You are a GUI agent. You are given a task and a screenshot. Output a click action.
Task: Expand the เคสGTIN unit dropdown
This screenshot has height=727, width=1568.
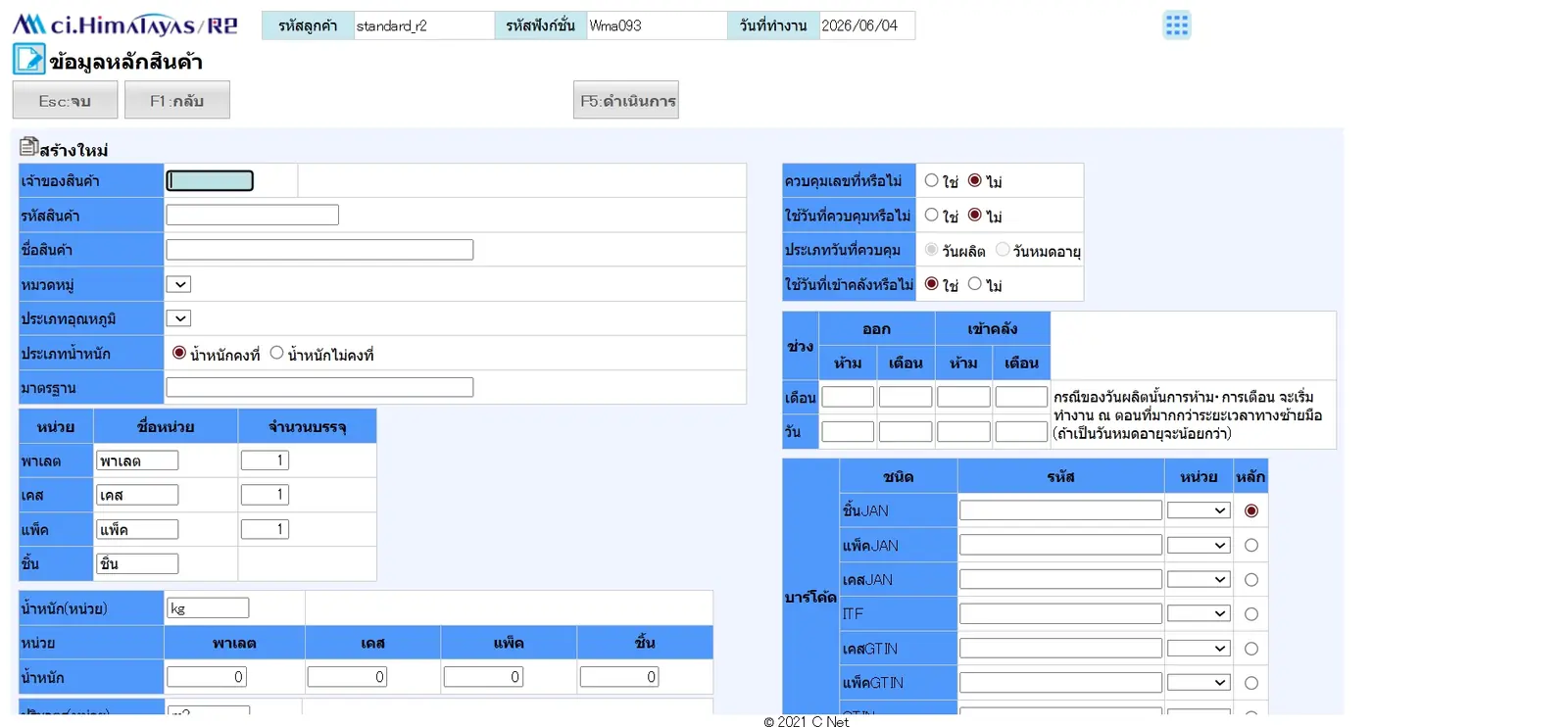click(x=1199, y=648)
